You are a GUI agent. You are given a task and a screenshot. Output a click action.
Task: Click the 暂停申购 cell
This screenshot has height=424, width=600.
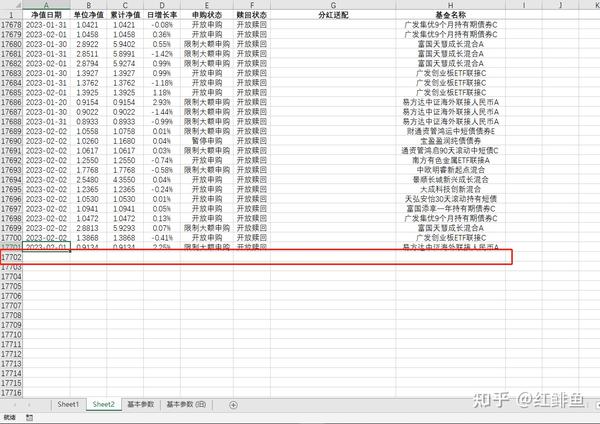pos(207,141)
